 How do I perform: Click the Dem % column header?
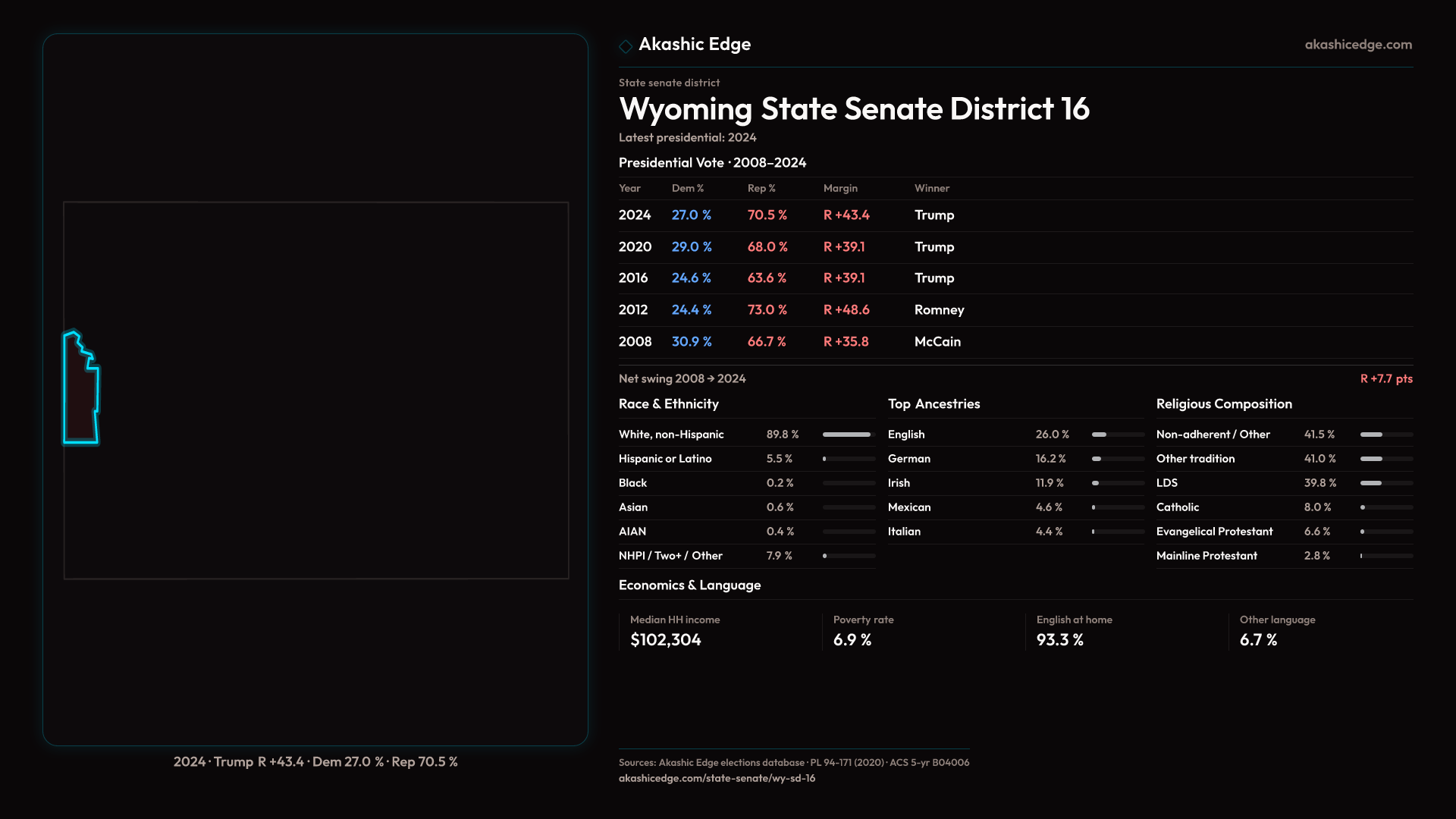687,188
